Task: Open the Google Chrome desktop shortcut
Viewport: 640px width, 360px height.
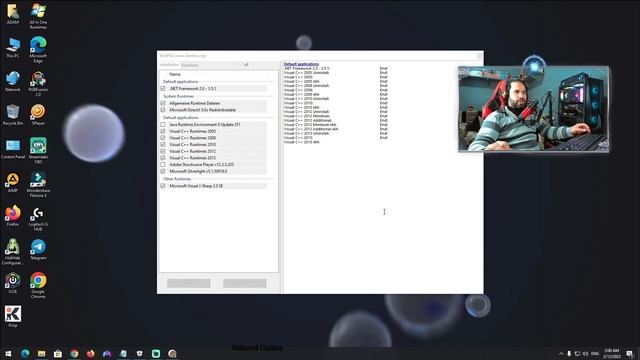Action: 38,285
